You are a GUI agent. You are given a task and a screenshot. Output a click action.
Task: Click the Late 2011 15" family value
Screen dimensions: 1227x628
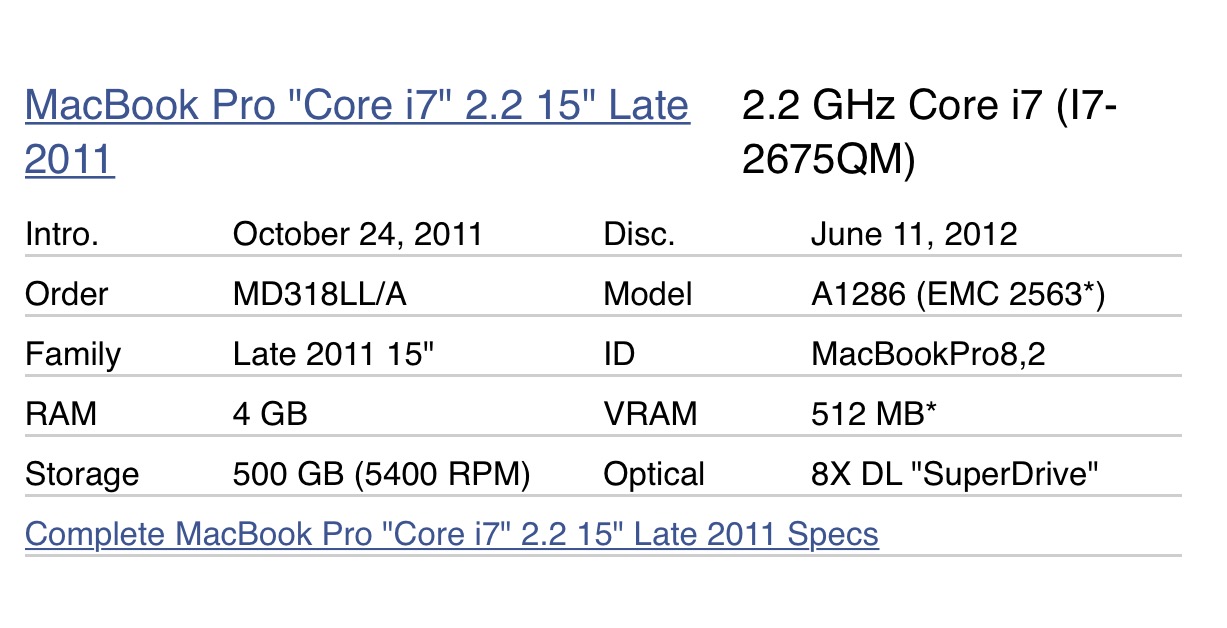pyautogui.click(x=333, y=355)
